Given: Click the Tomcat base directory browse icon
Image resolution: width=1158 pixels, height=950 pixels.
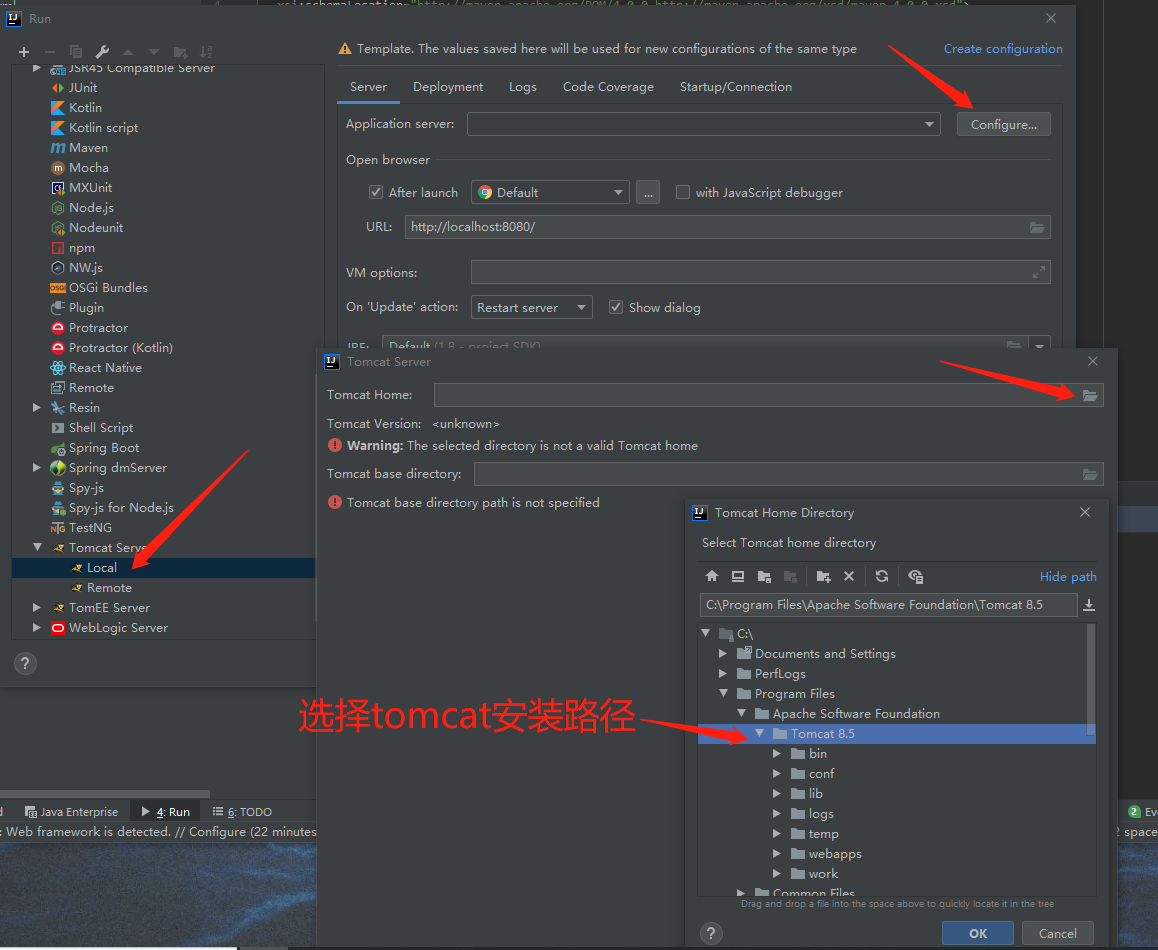Looking at the screenshot, I should click(x=1090, y=474).
